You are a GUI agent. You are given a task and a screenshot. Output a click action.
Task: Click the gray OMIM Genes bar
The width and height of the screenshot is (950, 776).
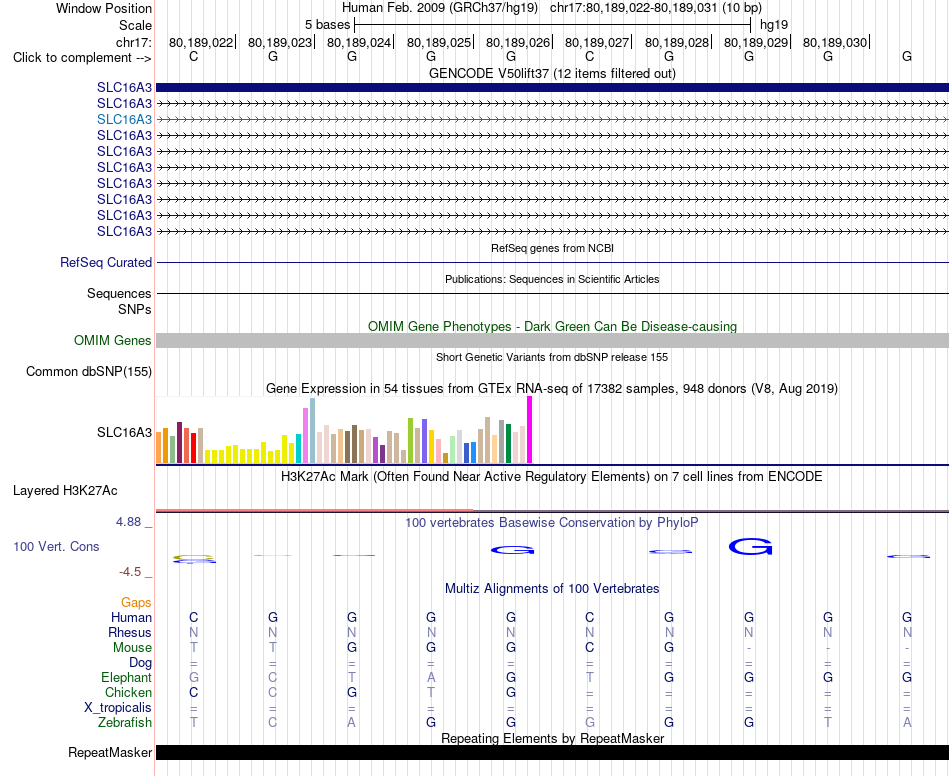552,340
